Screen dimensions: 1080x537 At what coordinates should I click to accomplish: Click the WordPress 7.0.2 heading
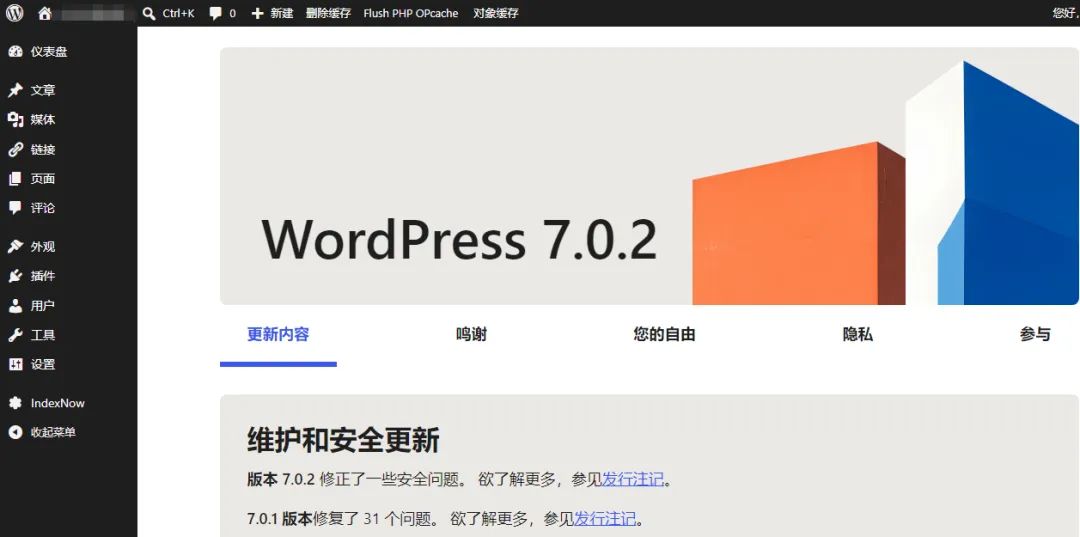point(459,240)
